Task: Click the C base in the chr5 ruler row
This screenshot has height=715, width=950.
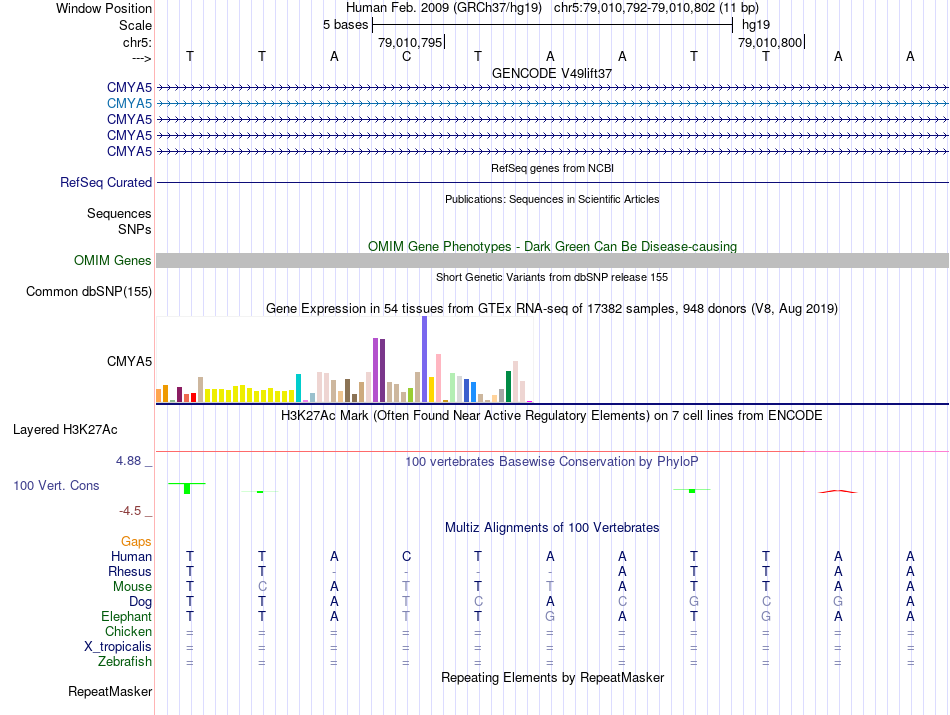Action: click(x=406, y=57)
